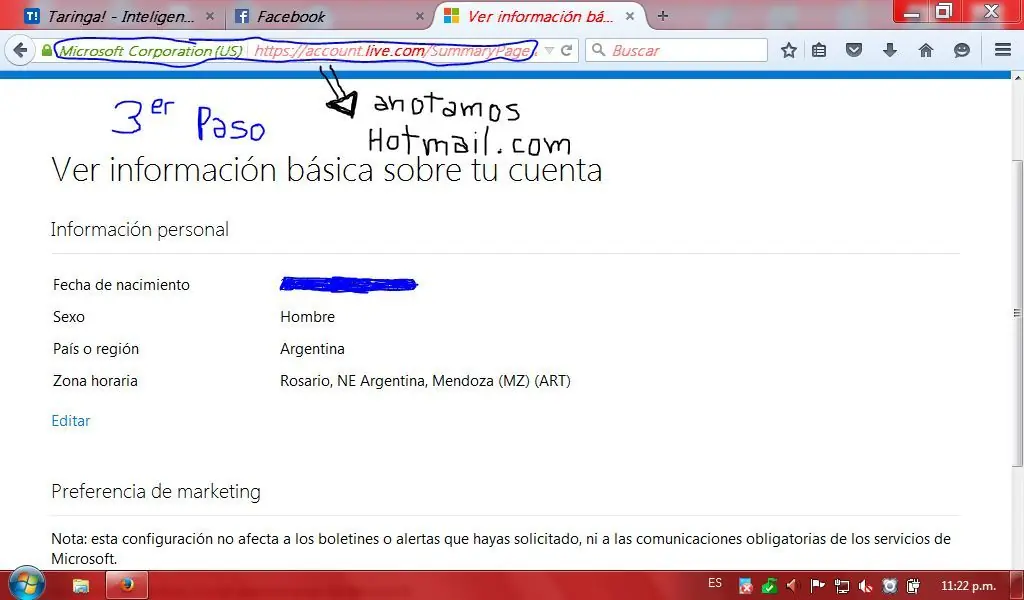Show bookmarks list icon

pyautogui.click(x=819, y=50)
